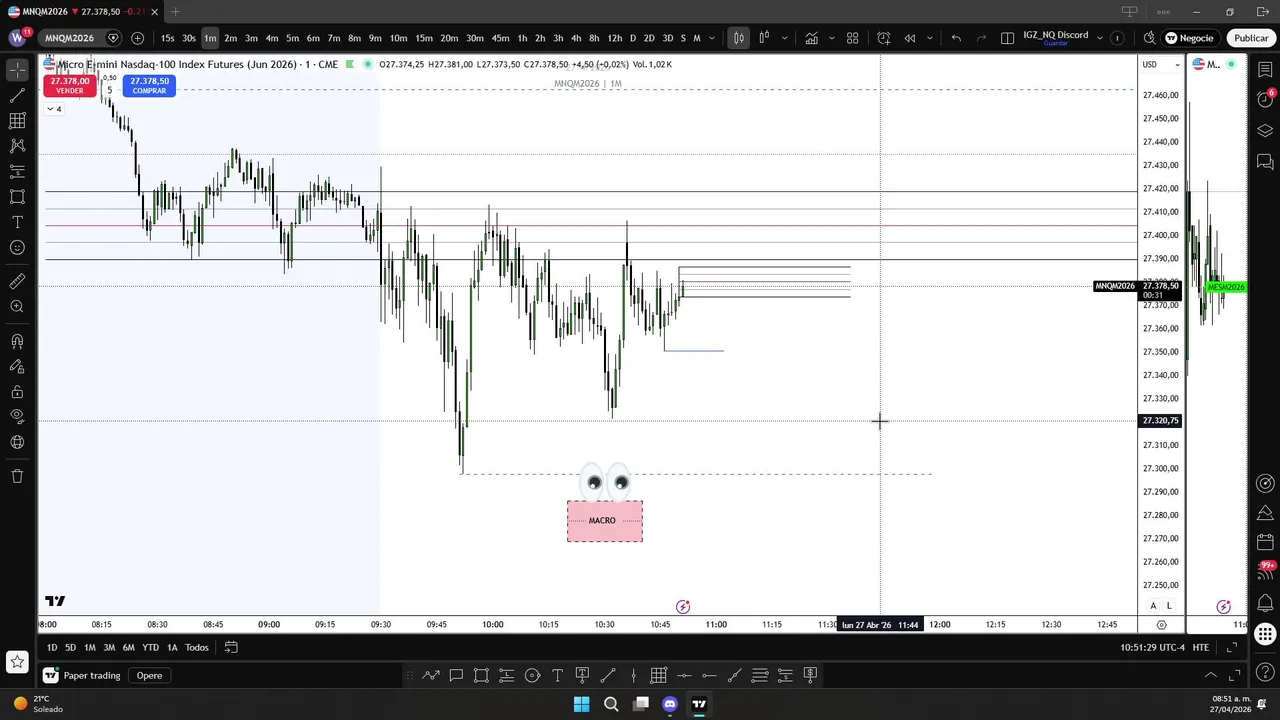Activate the zoom in tool
The width and height of the screenshot is (1280, 720).
[x=17, y=307]
